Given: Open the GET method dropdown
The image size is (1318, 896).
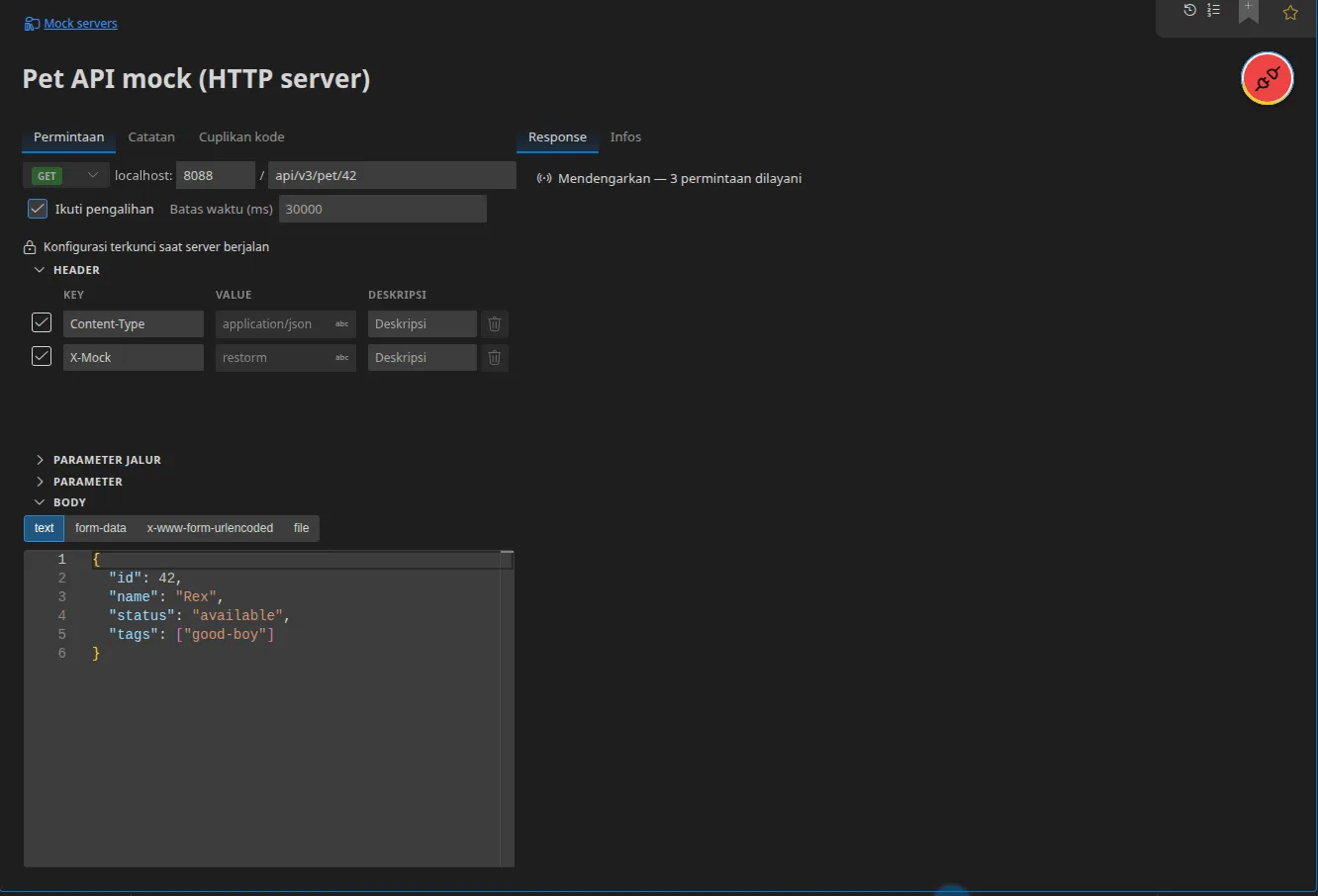Looking at the screenshot, I should tap(65, 175).
